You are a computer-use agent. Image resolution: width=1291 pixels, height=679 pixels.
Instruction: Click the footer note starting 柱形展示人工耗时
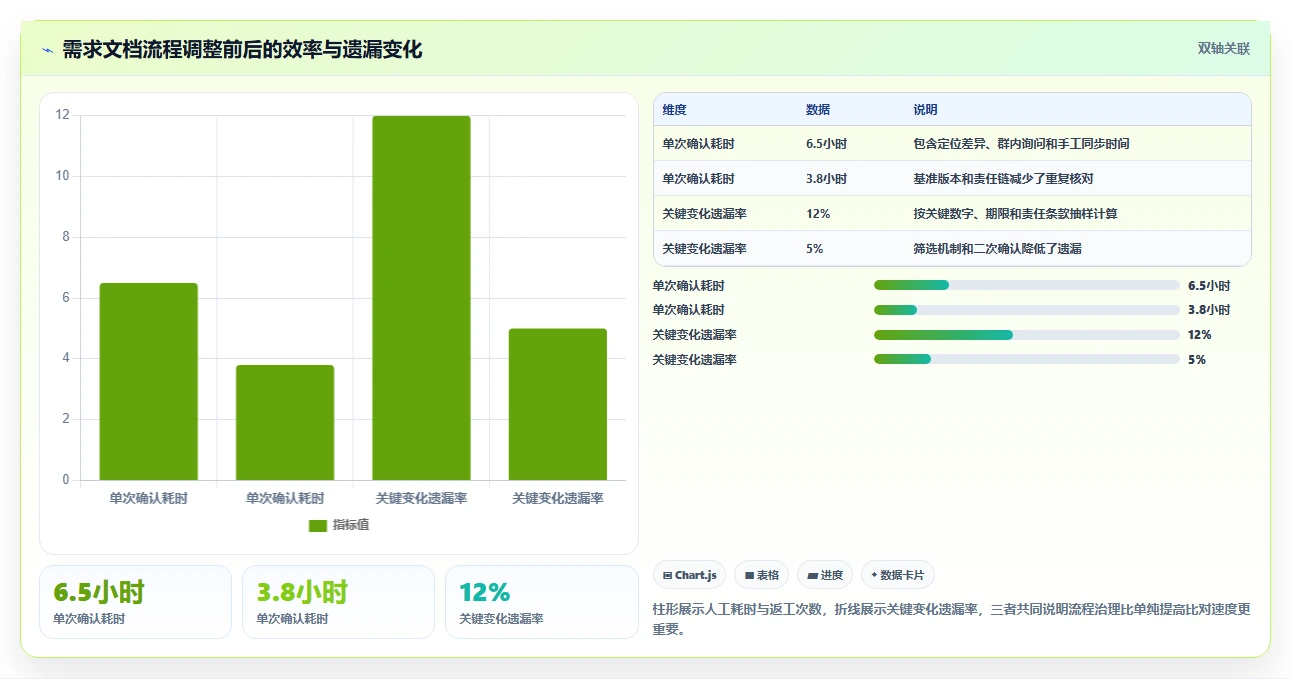point(951,619)
